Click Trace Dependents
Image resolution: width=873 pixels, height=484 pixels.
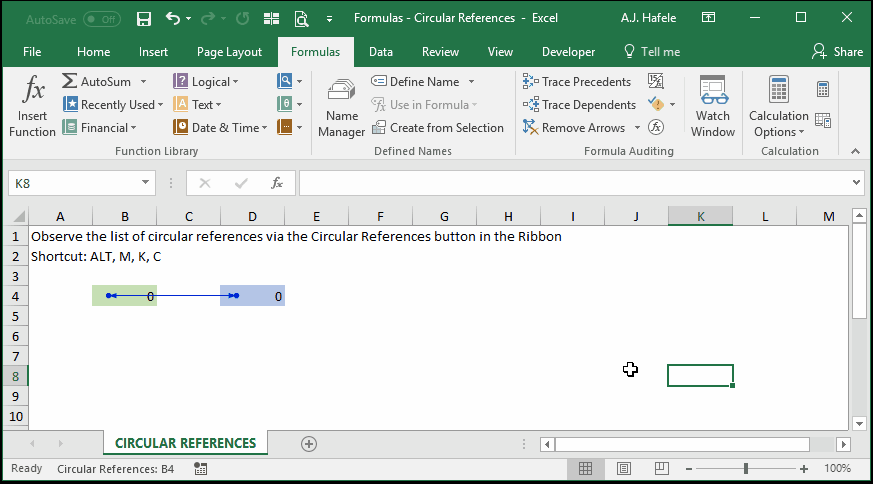tap(579, 105)
